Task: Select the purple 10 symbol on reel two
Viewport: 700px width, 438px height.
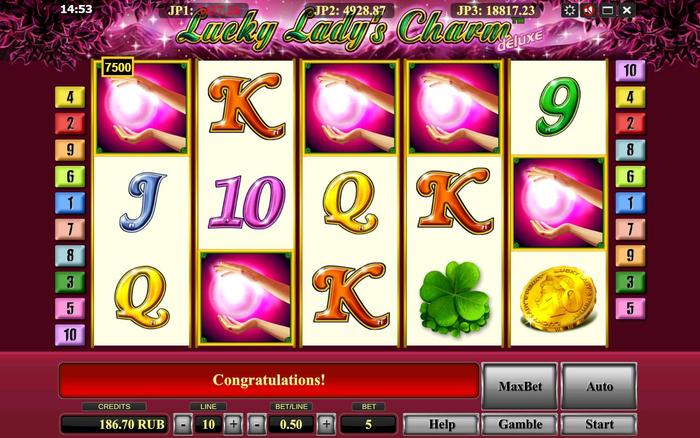Action: tap(246, 202)
